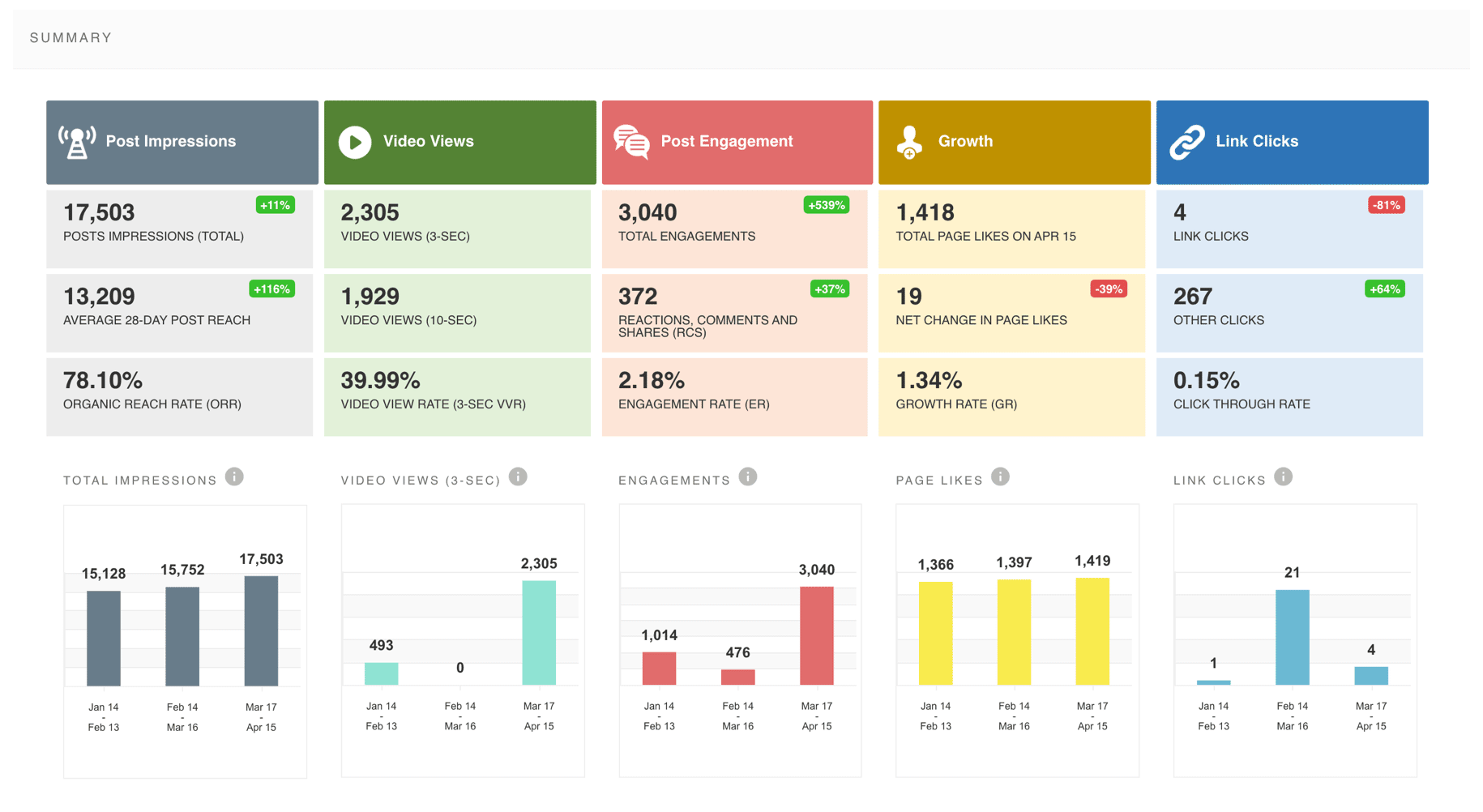Screen dimensions: 1483x812
Task: Open the Link Clicks chart info icon
Action: coord(1284,477)
